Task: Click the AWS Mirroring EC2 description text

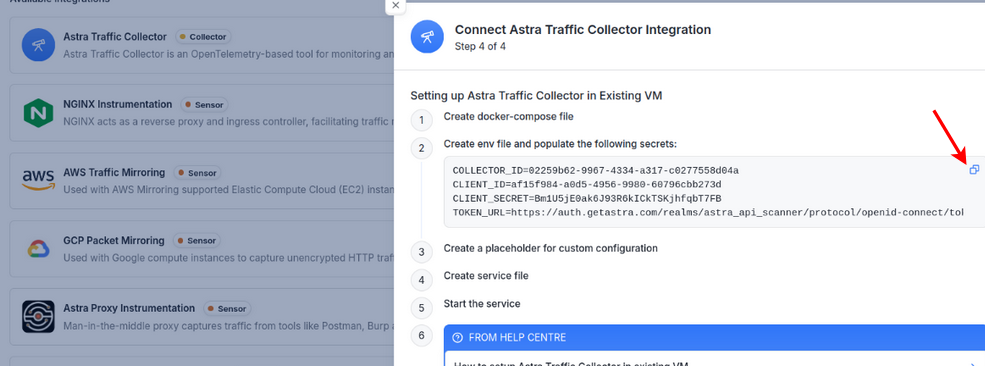Action: click(x=229, y=189)
